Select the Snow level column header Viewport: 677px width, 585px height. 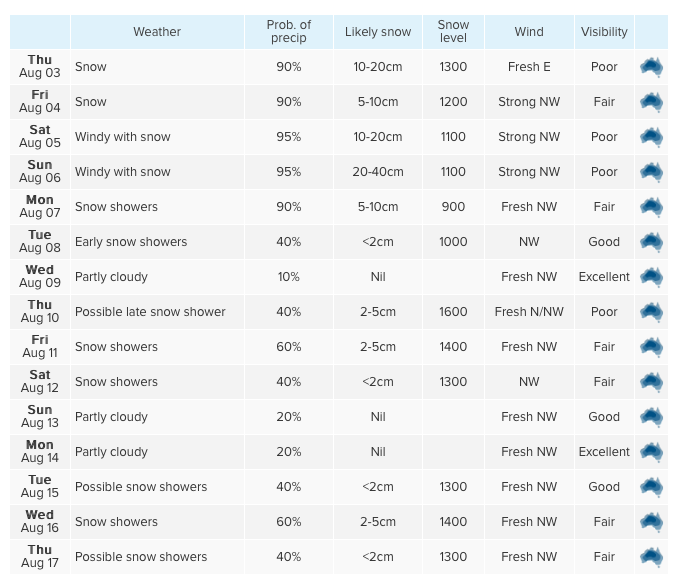point(453,32)
